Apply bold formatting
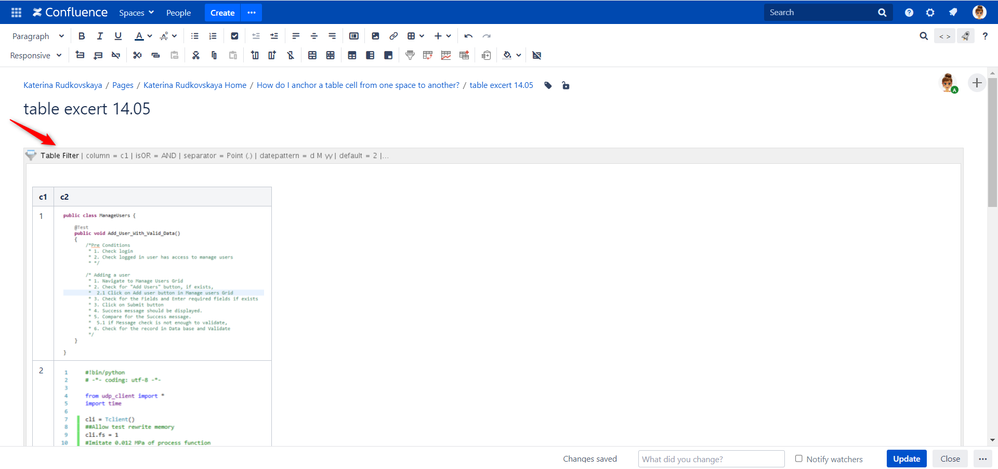The height and width of the screenshot is (469, 998). 81,36
